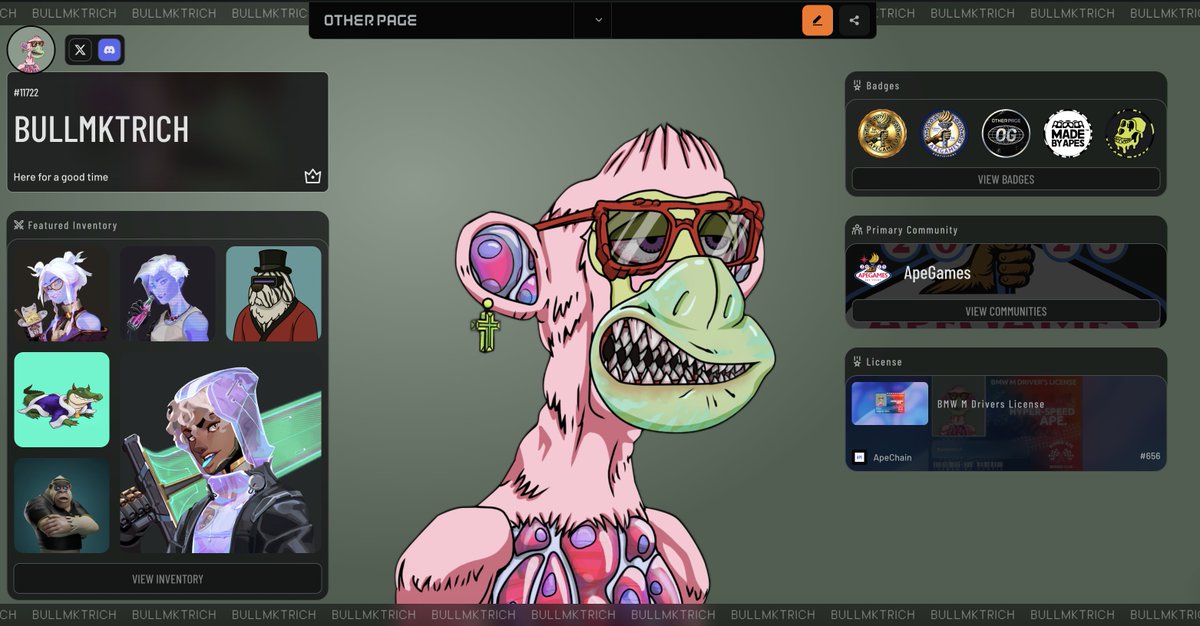
Task: Open the Discord social link
Action: pos(109,49)
